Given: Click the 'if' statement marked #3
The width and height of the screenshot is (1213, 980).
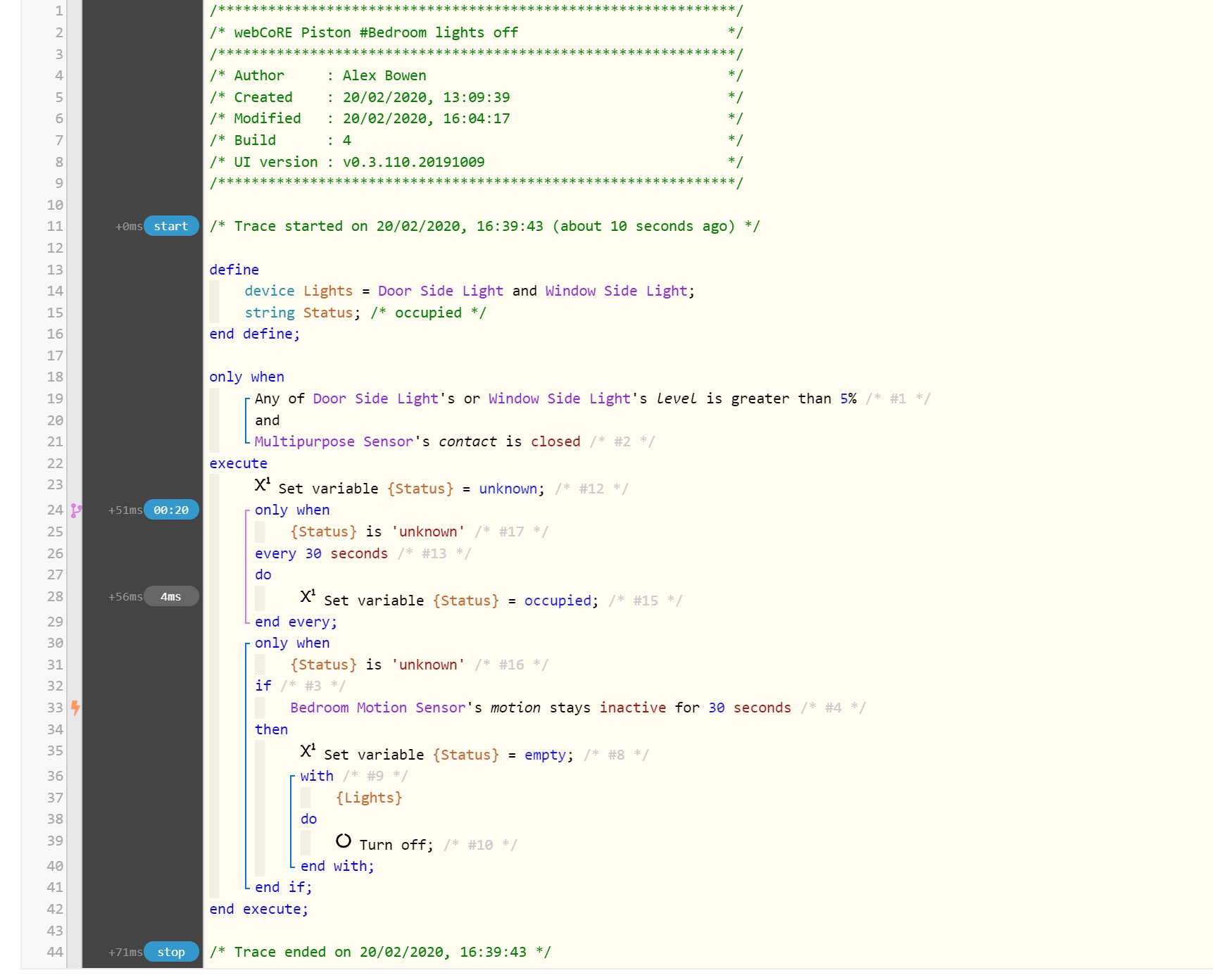Looking at the screenshot, I should [x=263, y=686].
